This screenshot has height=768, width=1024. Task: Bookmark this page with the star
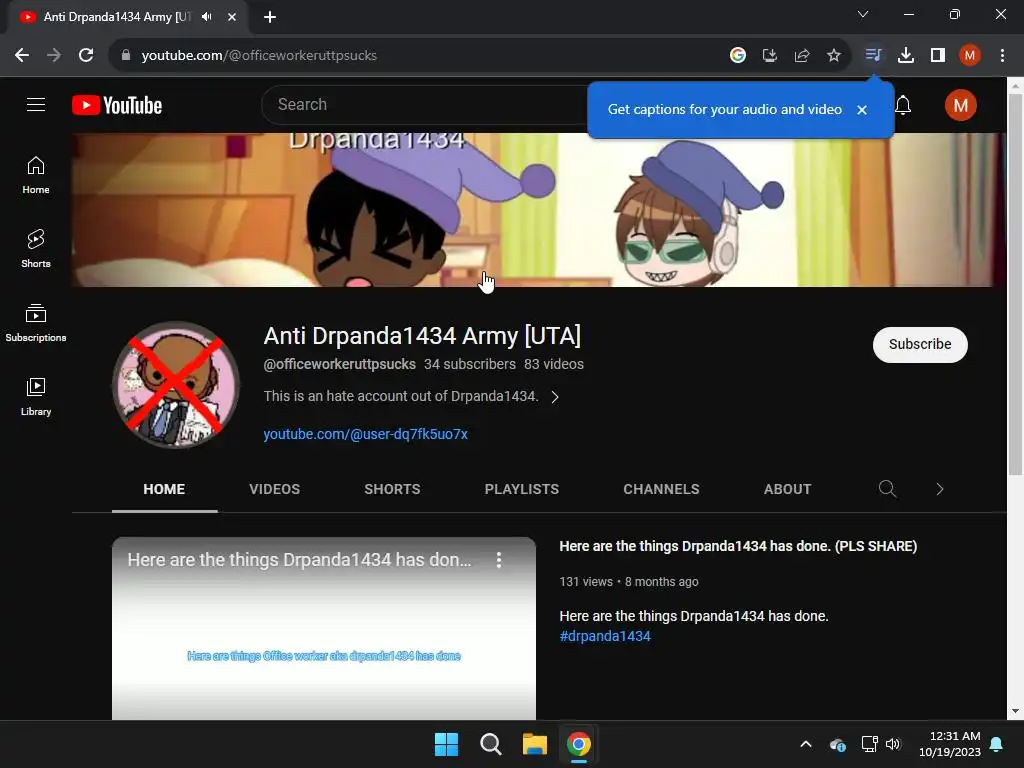[834, 56]
